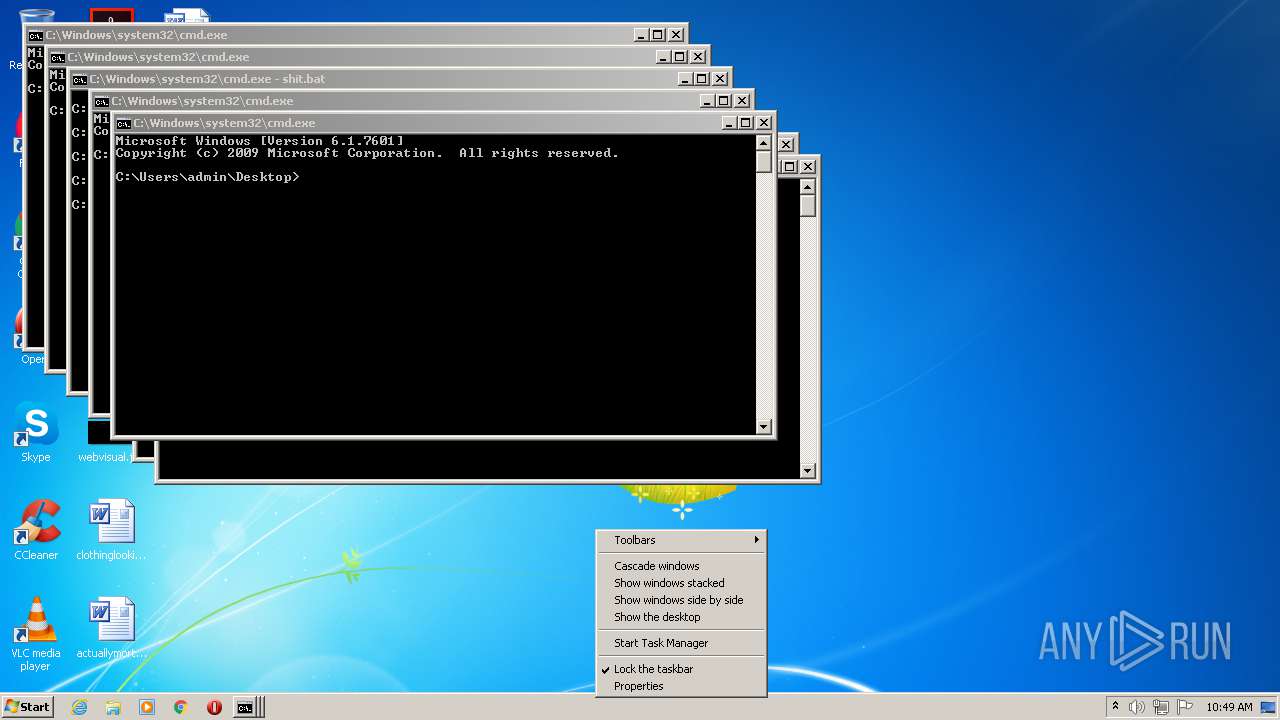
Task: Click the frontmost cmd window's scroll down arrow
Action: (x=764, y=427)
